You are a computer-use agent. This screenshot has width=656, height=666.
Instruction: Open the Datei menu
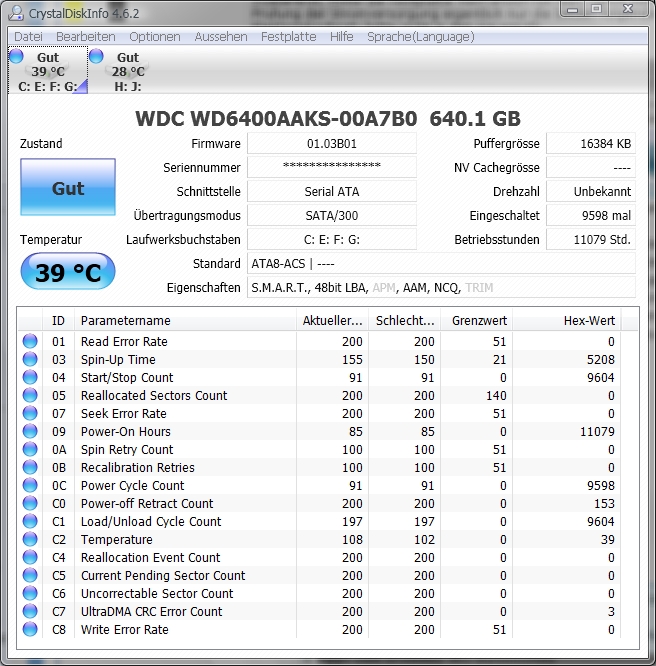coord(28,37)
